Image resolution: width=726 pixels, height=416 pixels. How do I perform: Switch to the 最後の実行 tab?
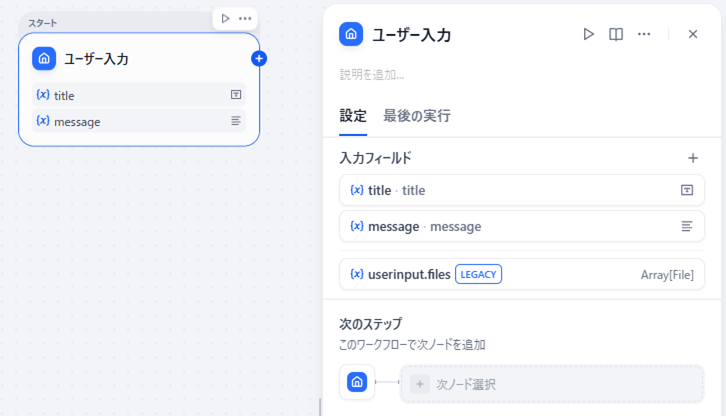click(416, 116)
